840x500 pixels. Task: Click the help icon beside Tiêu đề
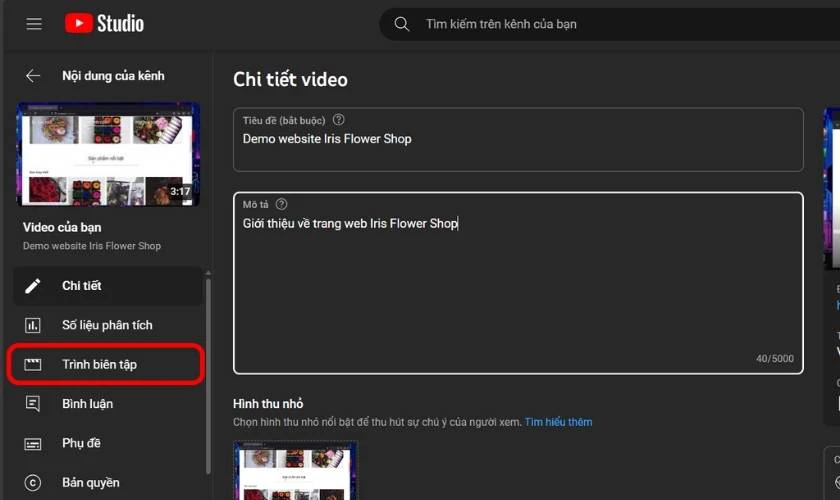coord(339,120)
